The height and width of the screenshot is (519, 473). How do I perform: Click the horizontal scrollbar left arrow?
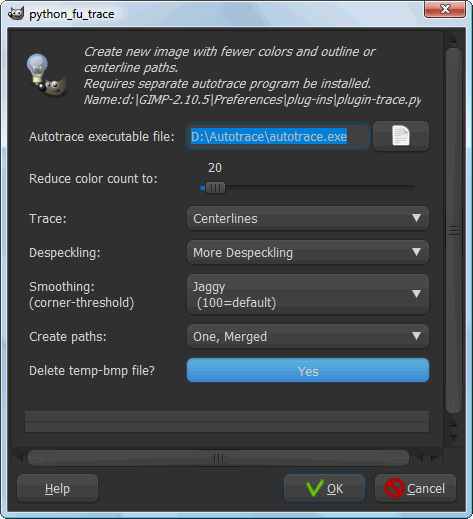tap(19, 458)
